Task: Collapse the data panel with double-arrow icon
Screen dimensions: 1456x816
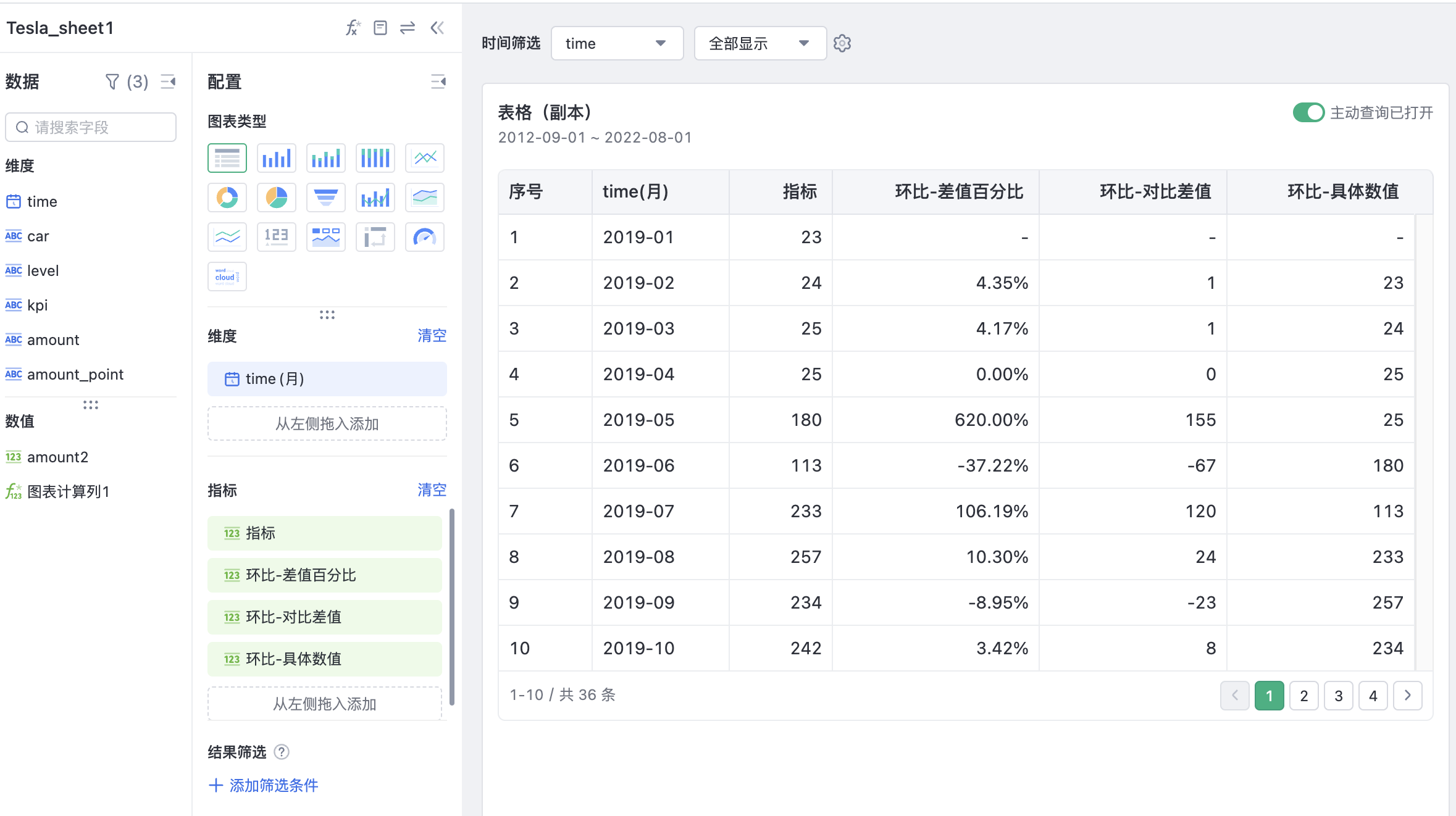Action: (438, 28)
